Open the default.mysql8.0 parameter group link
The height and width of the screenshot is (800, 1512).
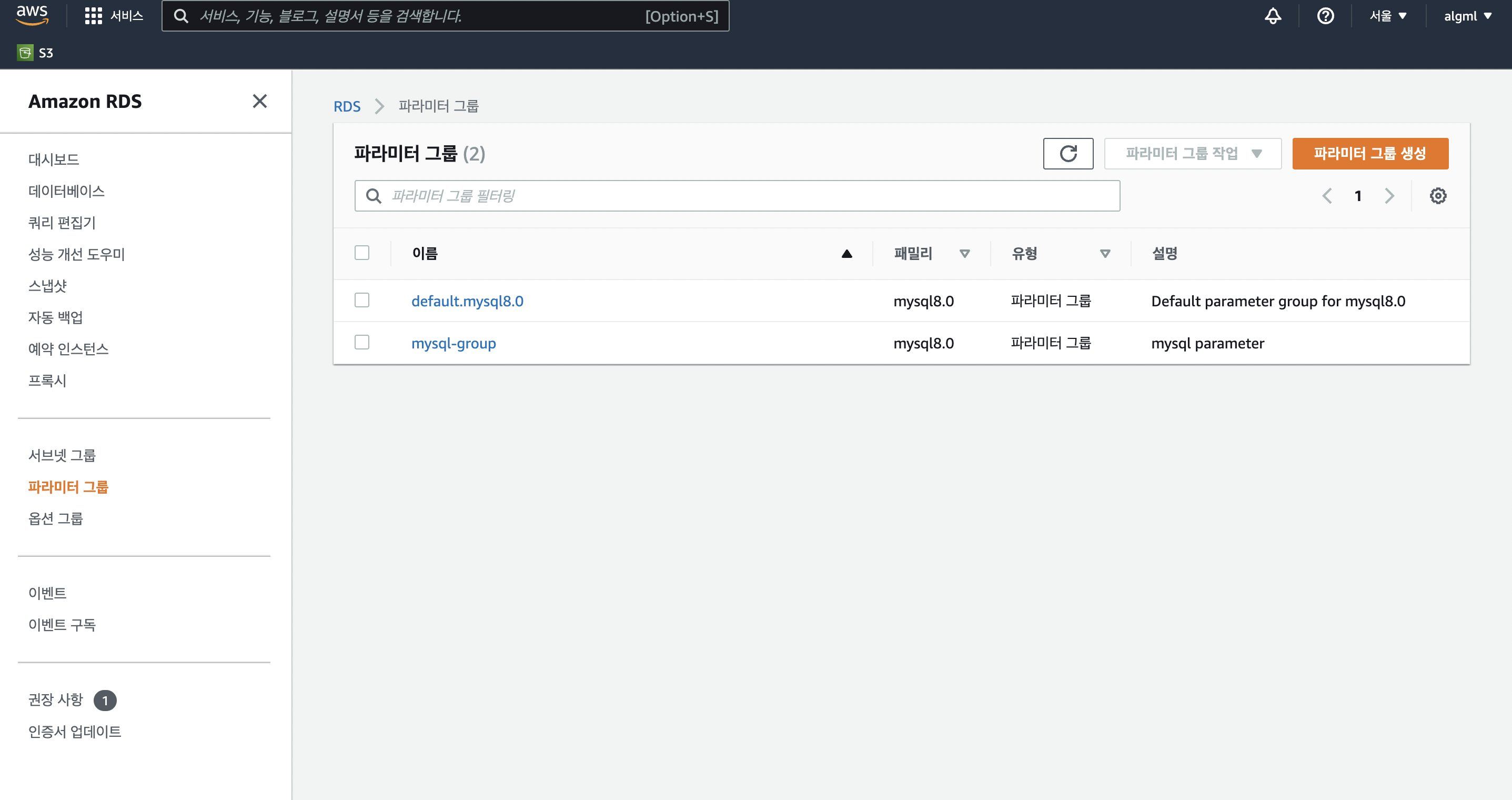coord(467,301)
